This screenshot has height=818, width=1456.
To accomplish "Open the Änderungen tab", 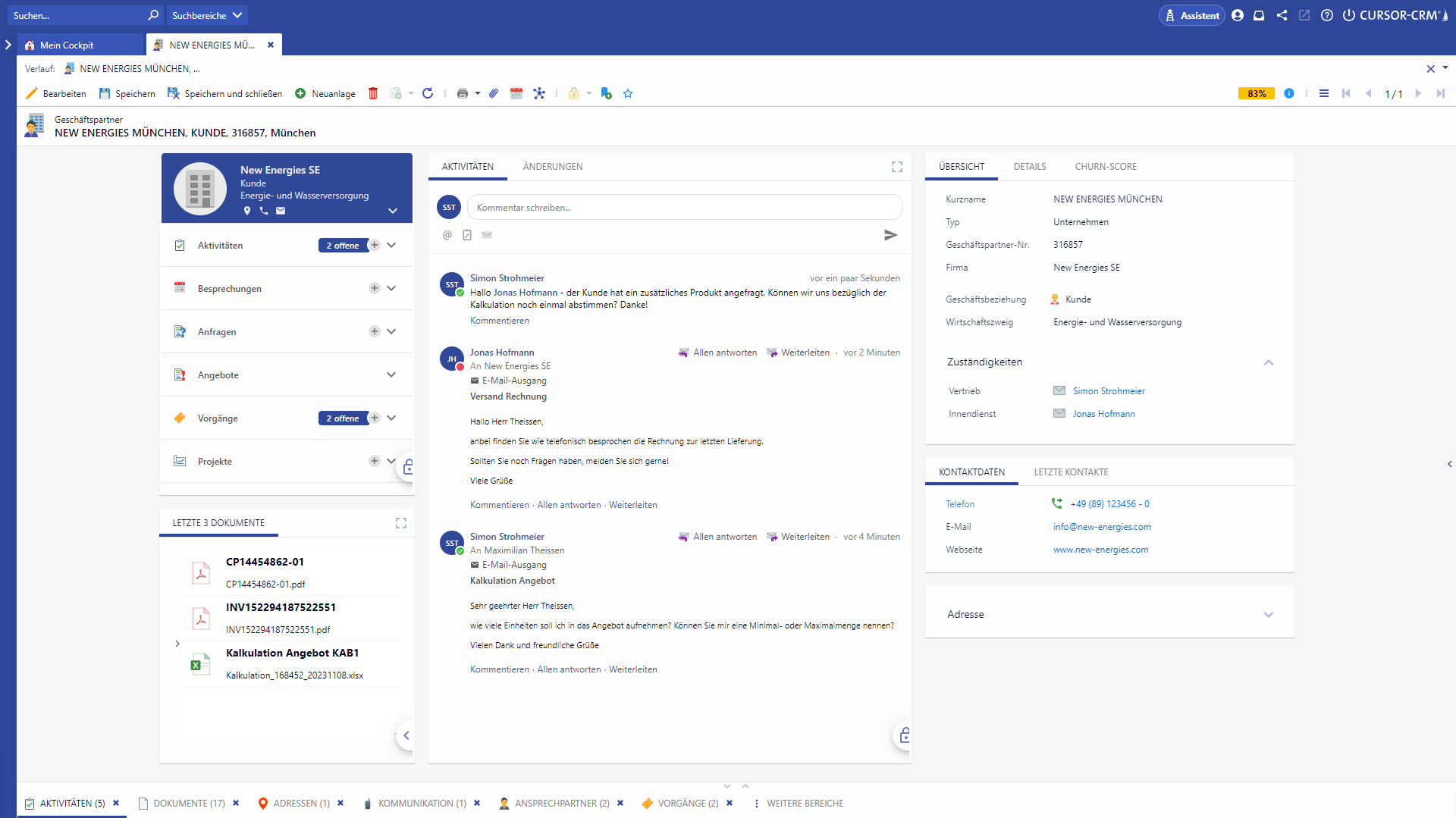I will tap(553, 167).
